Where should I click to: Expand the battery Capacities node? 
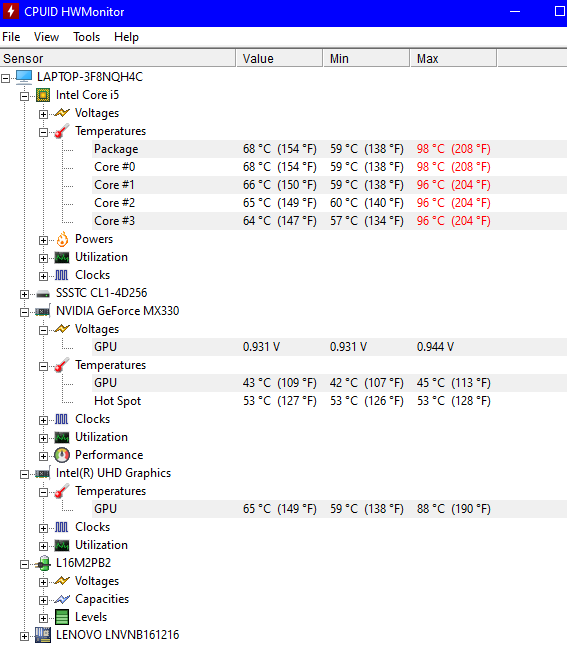(43, 600)
